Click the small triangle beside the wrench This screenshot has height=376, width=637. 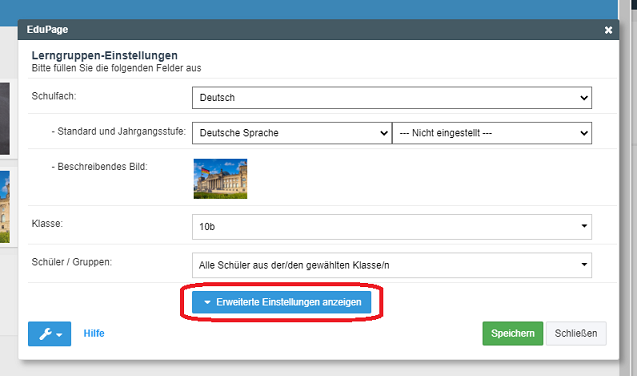click(59, 335)
